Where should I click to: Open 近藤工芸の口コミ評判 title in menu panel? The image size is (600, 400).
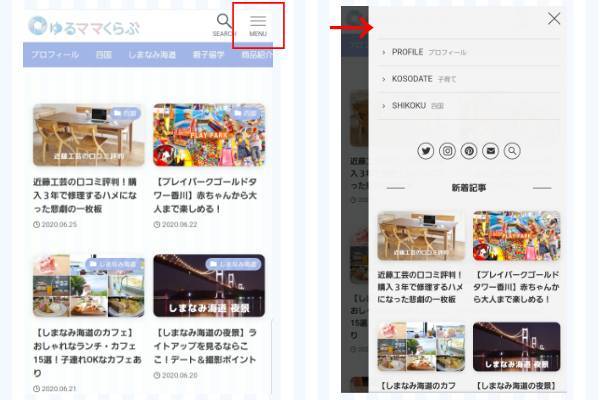point(420,287)
